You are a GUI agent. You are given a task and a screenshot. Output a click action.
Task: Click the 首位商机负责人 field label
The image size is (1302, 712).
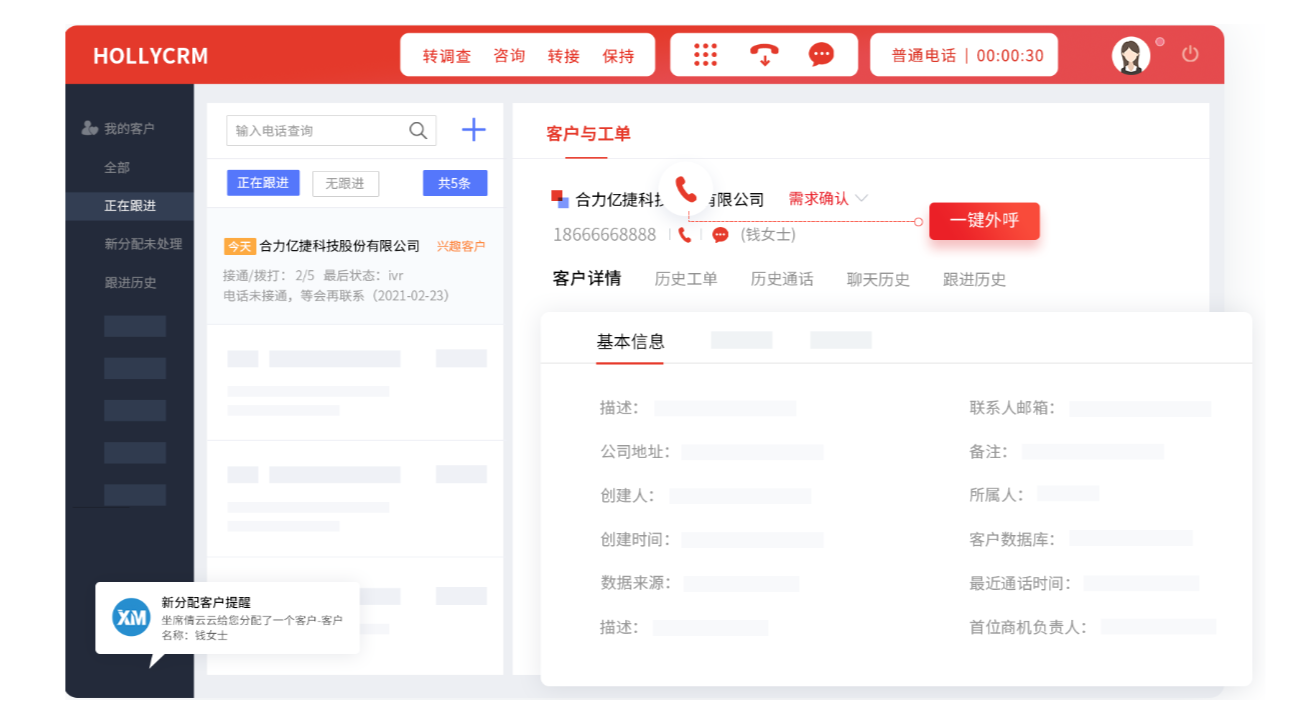(x=1028, y=627)
